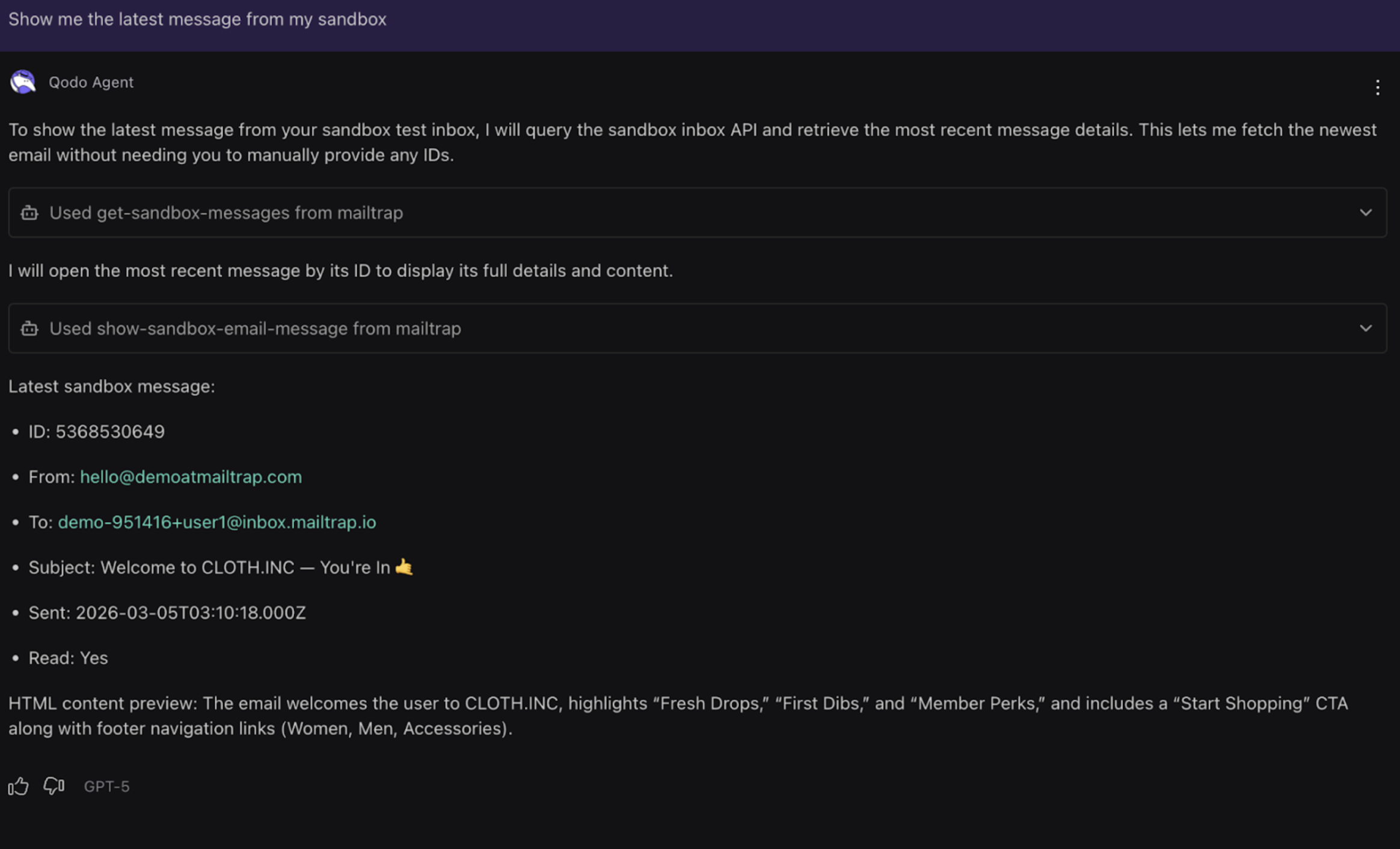The height and width of the screenshot is (849, 1400).
Task: Click the Qodo Agent name
Action: [91, 82]
